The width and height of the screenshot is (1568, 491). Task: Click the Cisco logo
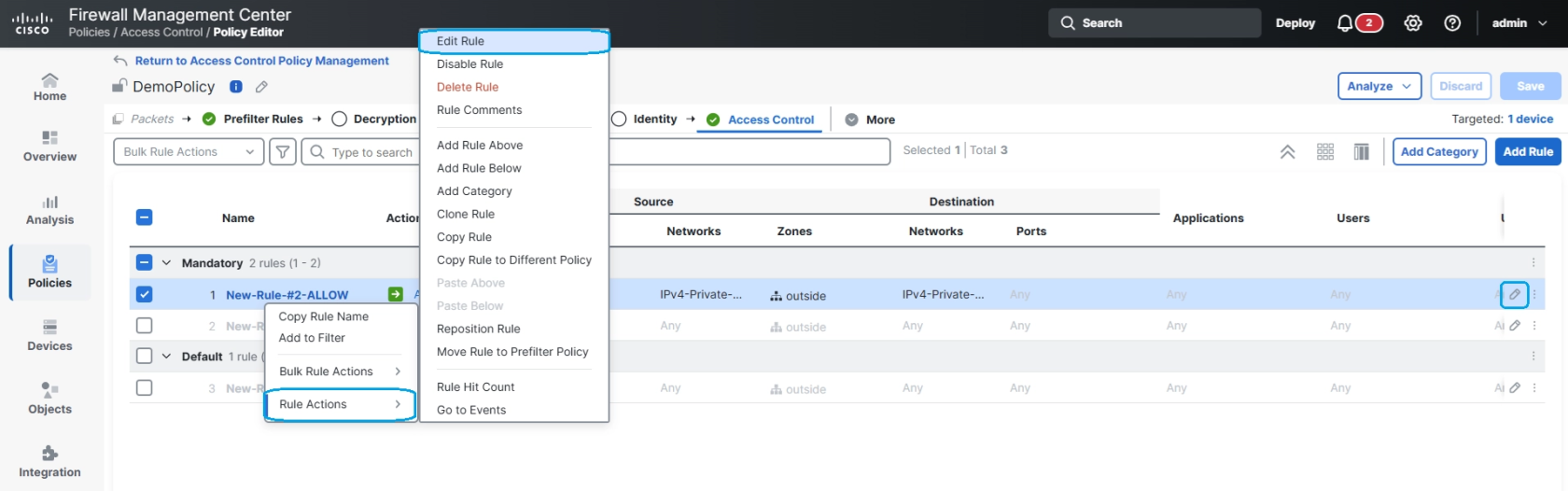tap(32, 23)
